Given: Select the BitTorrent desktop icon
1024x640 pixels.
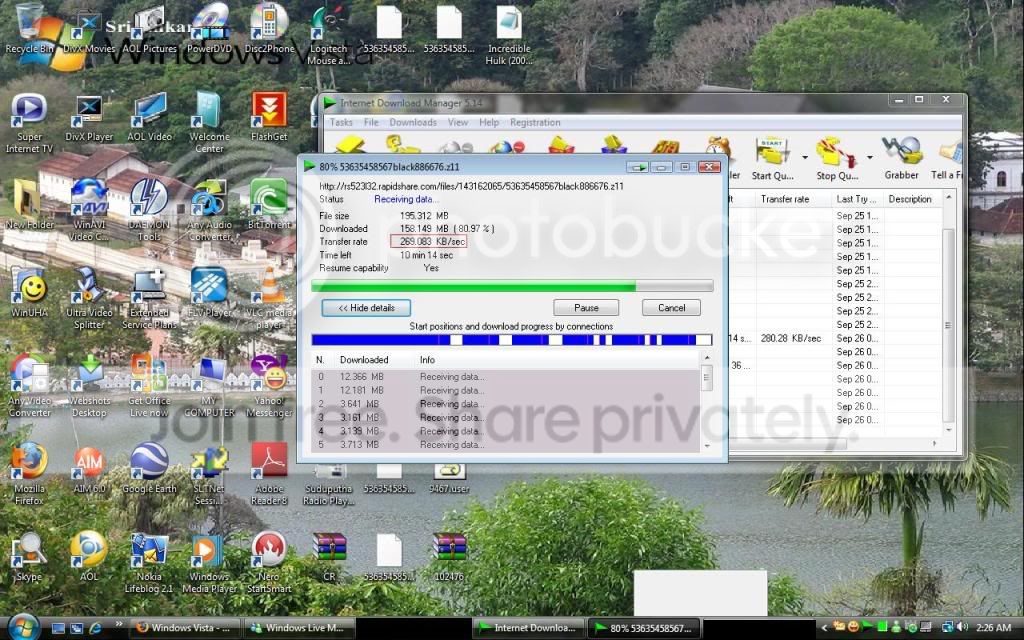Looking at the screenshot, I should coord(269,204).
